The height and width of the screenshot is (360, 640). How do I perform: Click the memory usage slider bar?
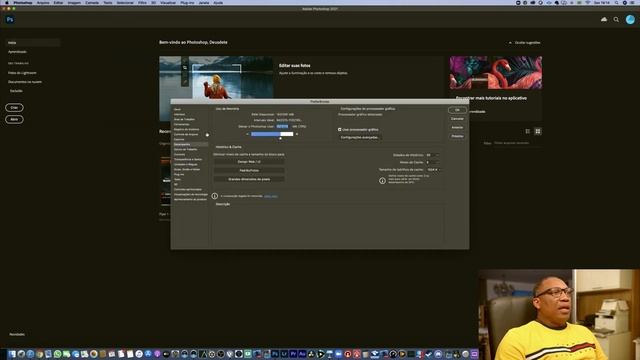(x=272, y=134)
